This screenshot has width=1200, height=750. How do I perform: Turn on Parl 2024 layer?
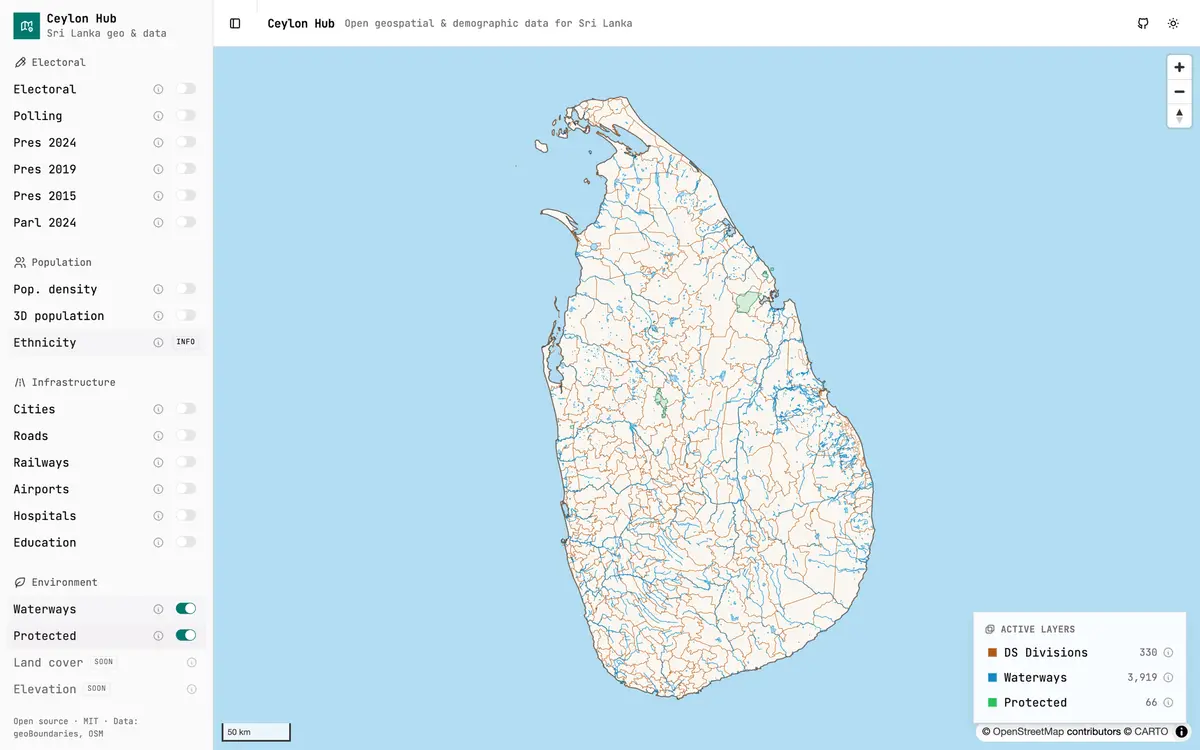click(186, 222)
